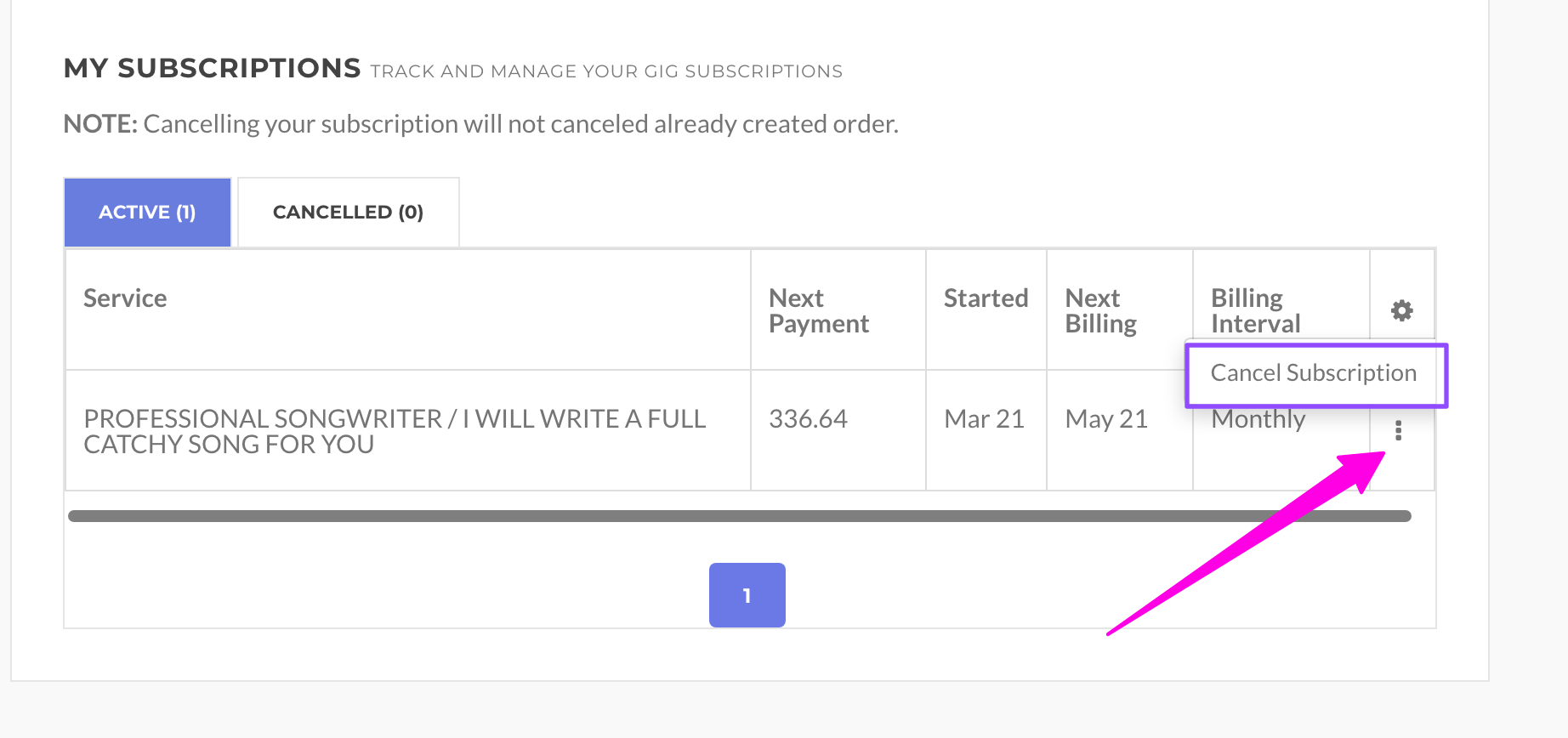
Task: Click the 'Track and manage your gig subscriptions' subtitle
Action: pos(606,71)
